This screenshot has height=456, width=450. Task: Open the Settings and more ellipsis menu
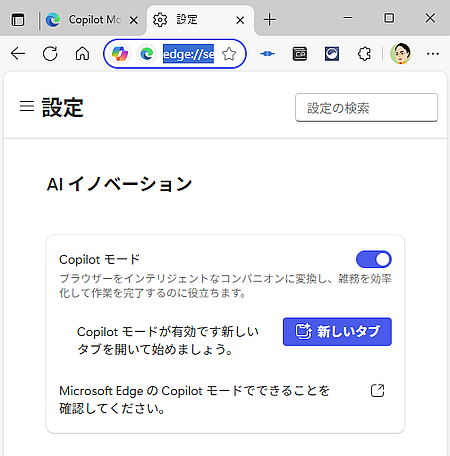(433, 54)
